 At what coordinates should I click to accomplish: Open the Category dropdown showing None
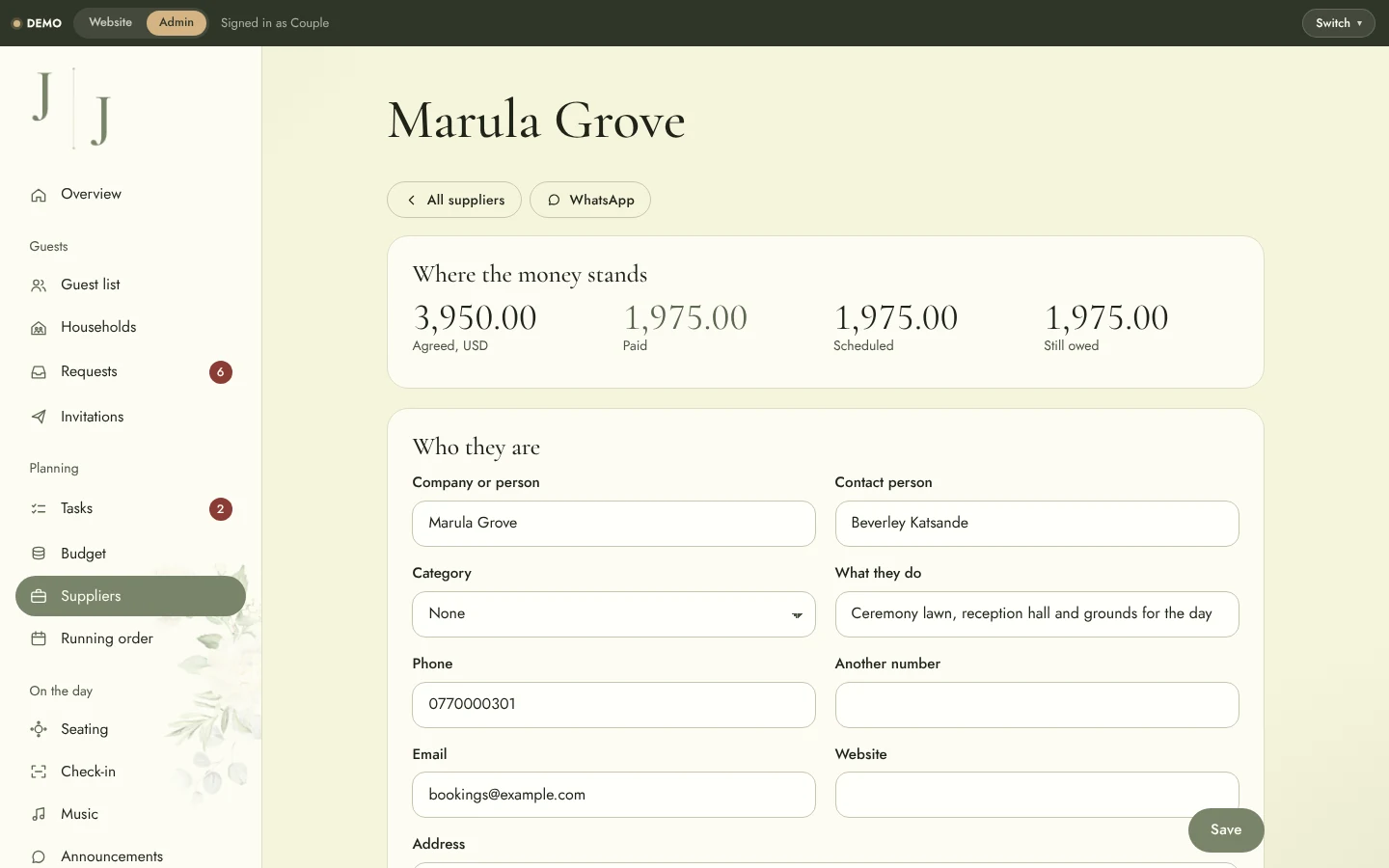pyautogui.click(x=613, y=614)
